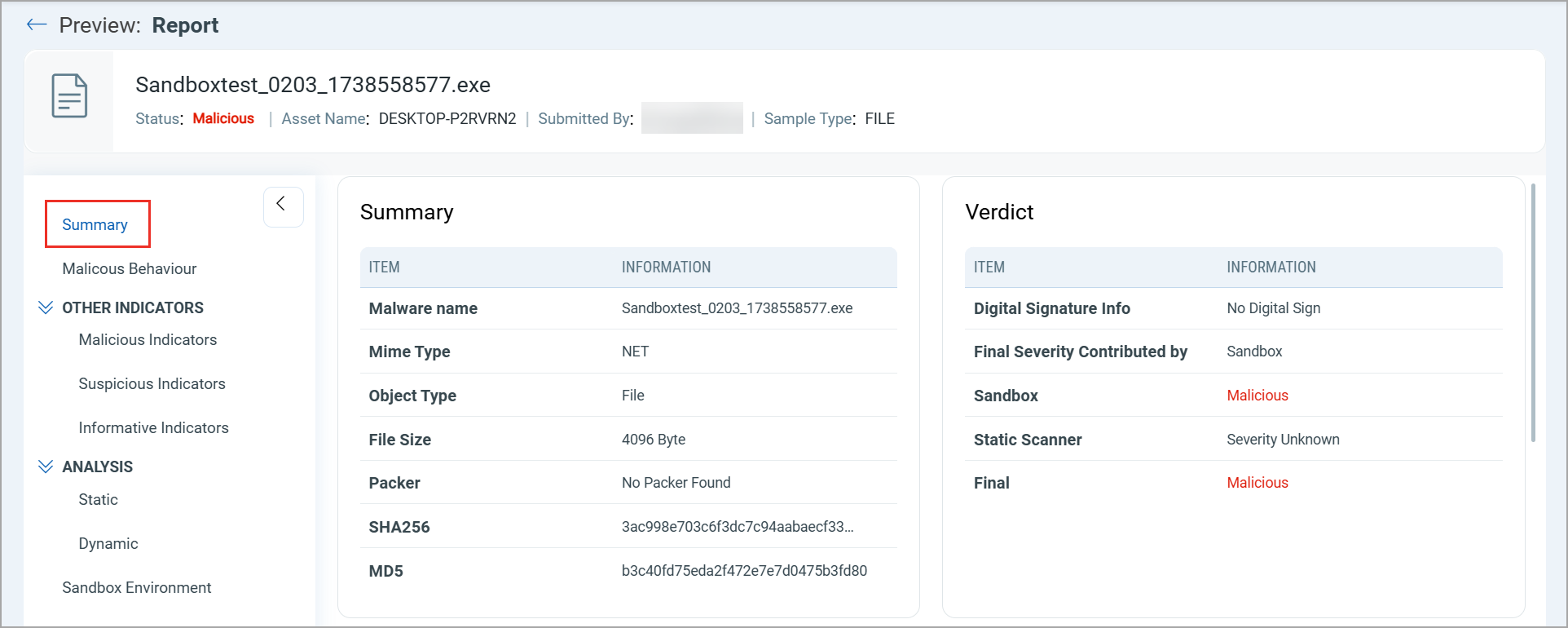Click the ANALYSIS heading text
Viewport: 1568px width, 628px height.
tap(97, 467)
